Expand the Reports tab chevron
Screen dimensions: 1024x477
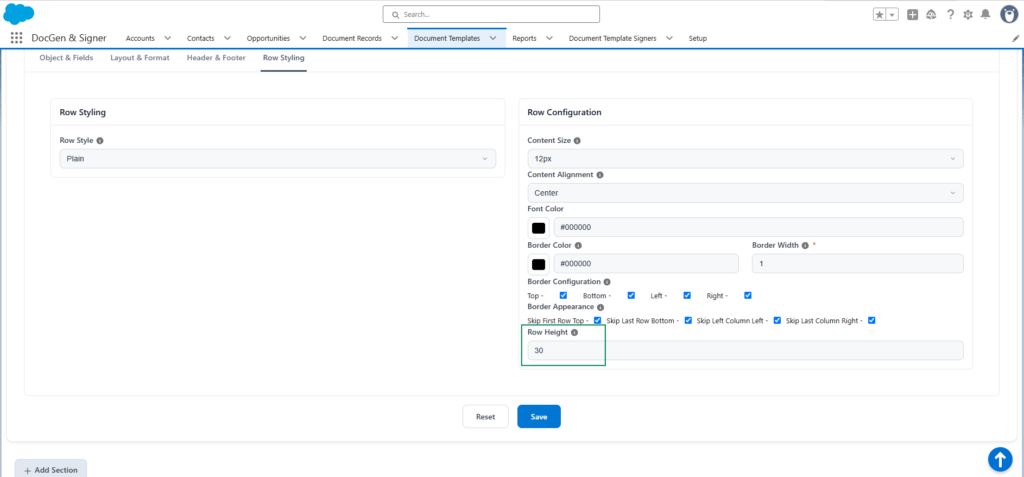pyautogui.click(x=549, y=39)
